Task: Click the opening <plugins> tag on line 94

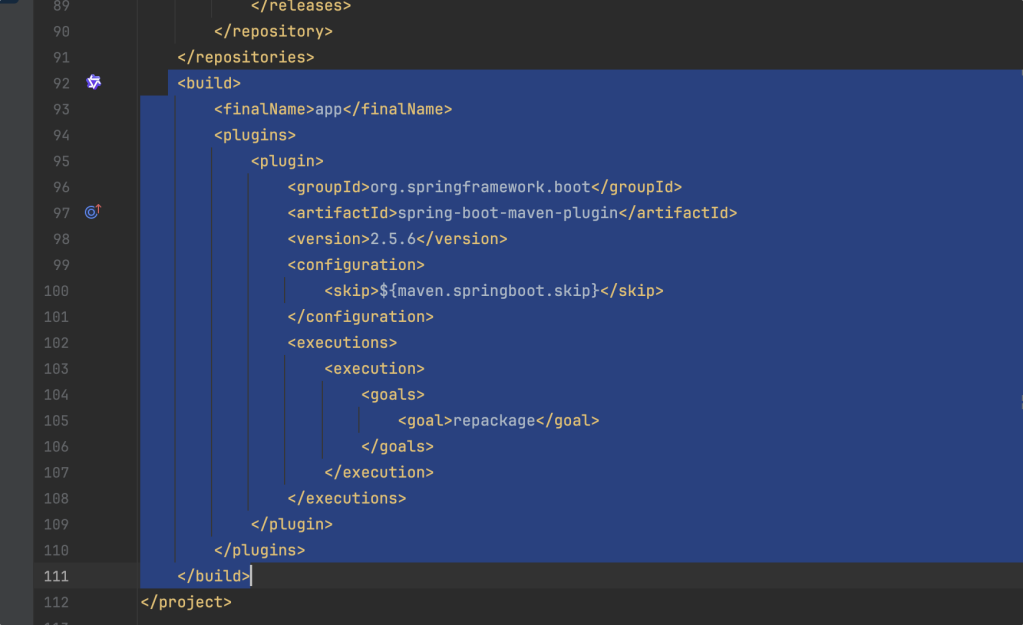Action: 254,135
